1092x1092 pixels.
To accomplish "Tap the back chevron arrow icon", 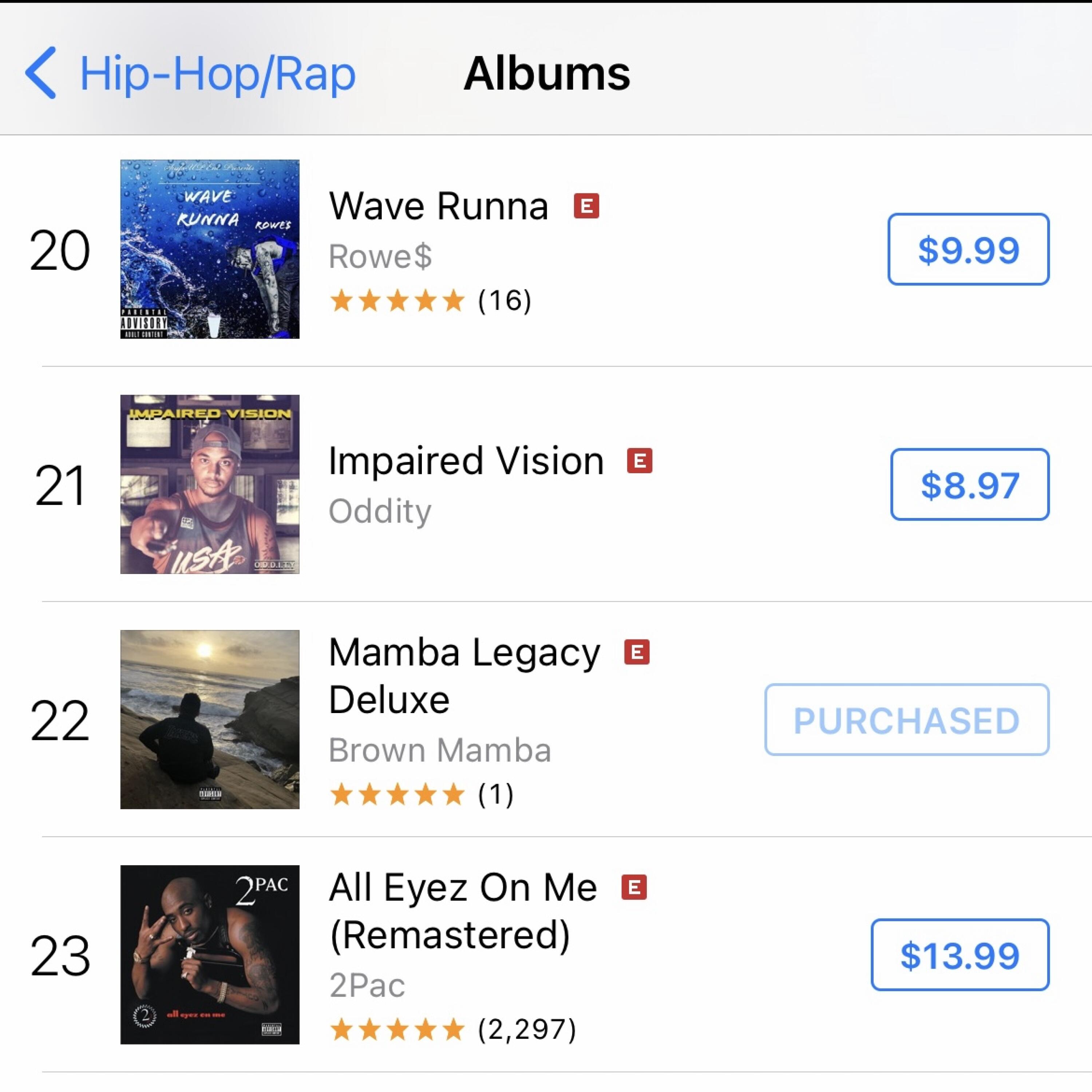I will pos(41,73).
